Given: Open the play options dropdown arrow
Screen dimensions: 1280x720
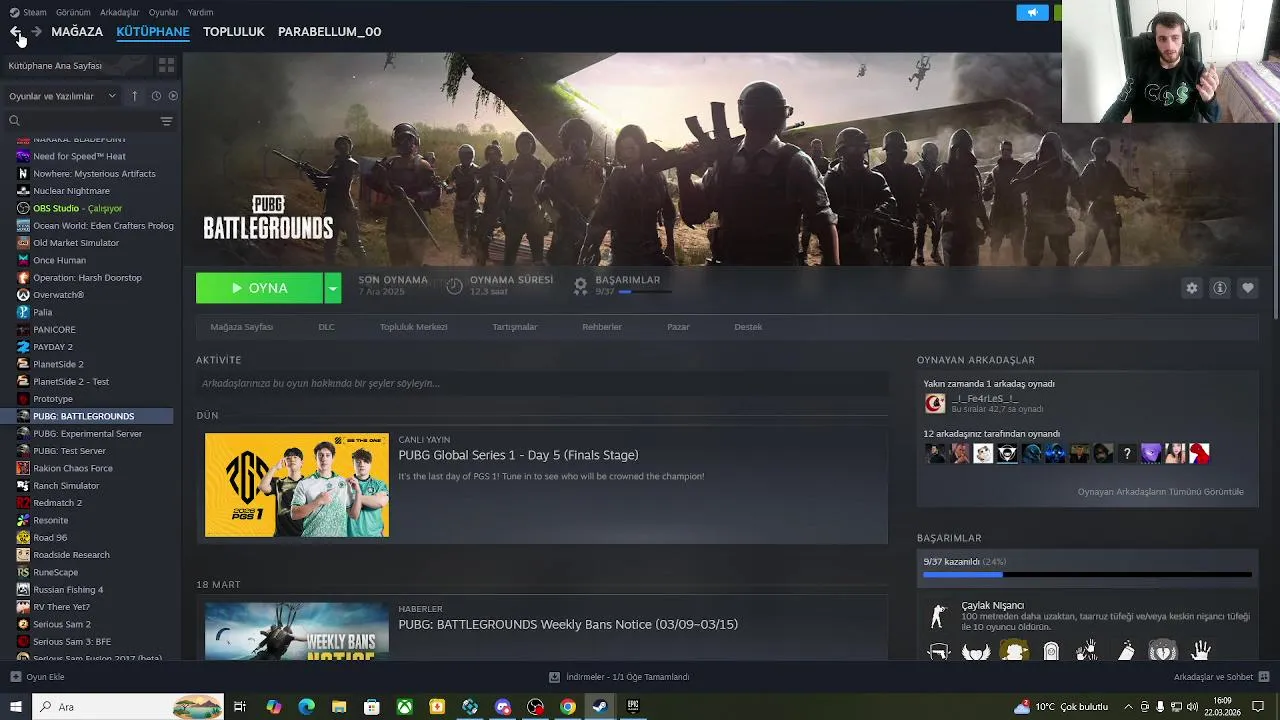Looking at the screenshot, I should (333, 288).
